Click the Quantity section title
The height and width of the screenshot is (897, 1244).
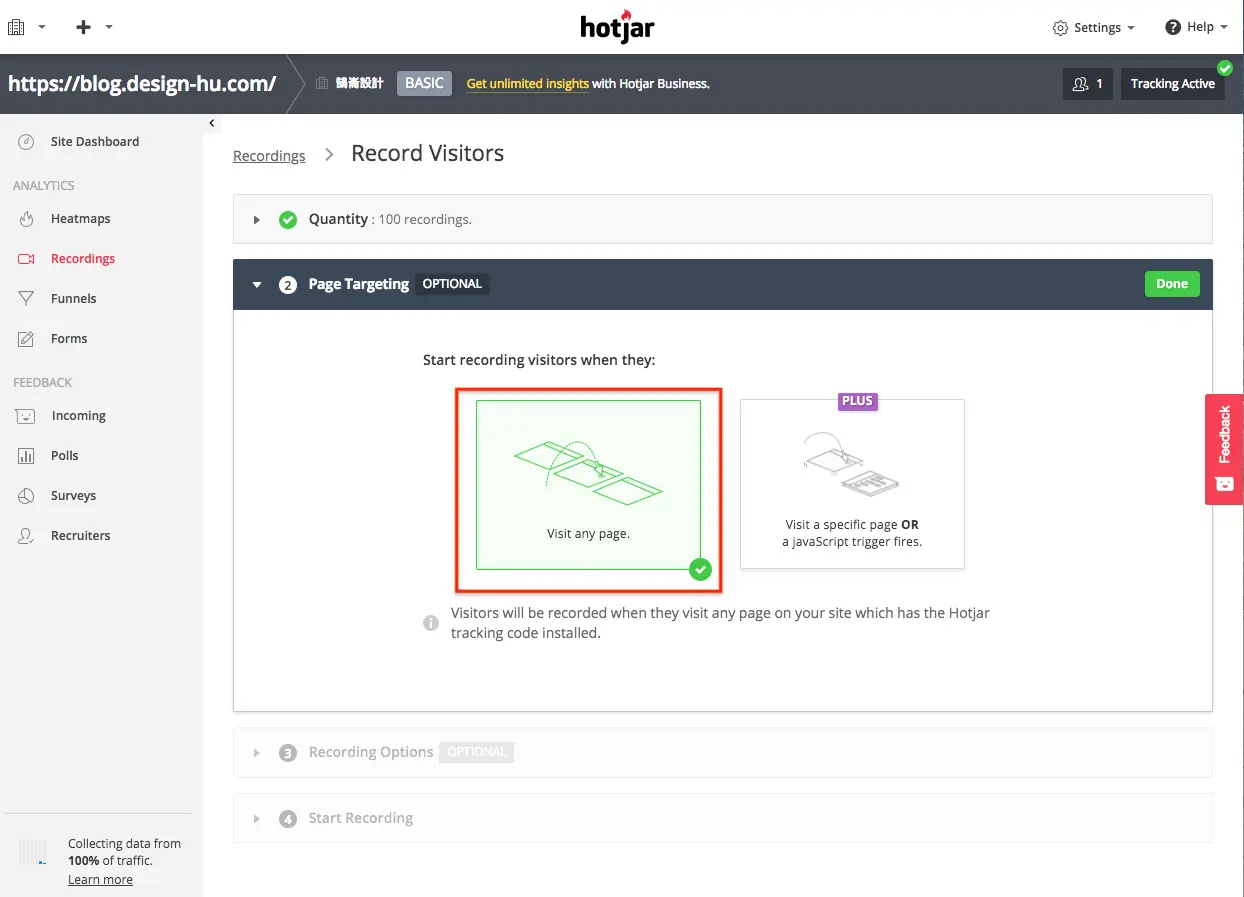pos(338,219)
